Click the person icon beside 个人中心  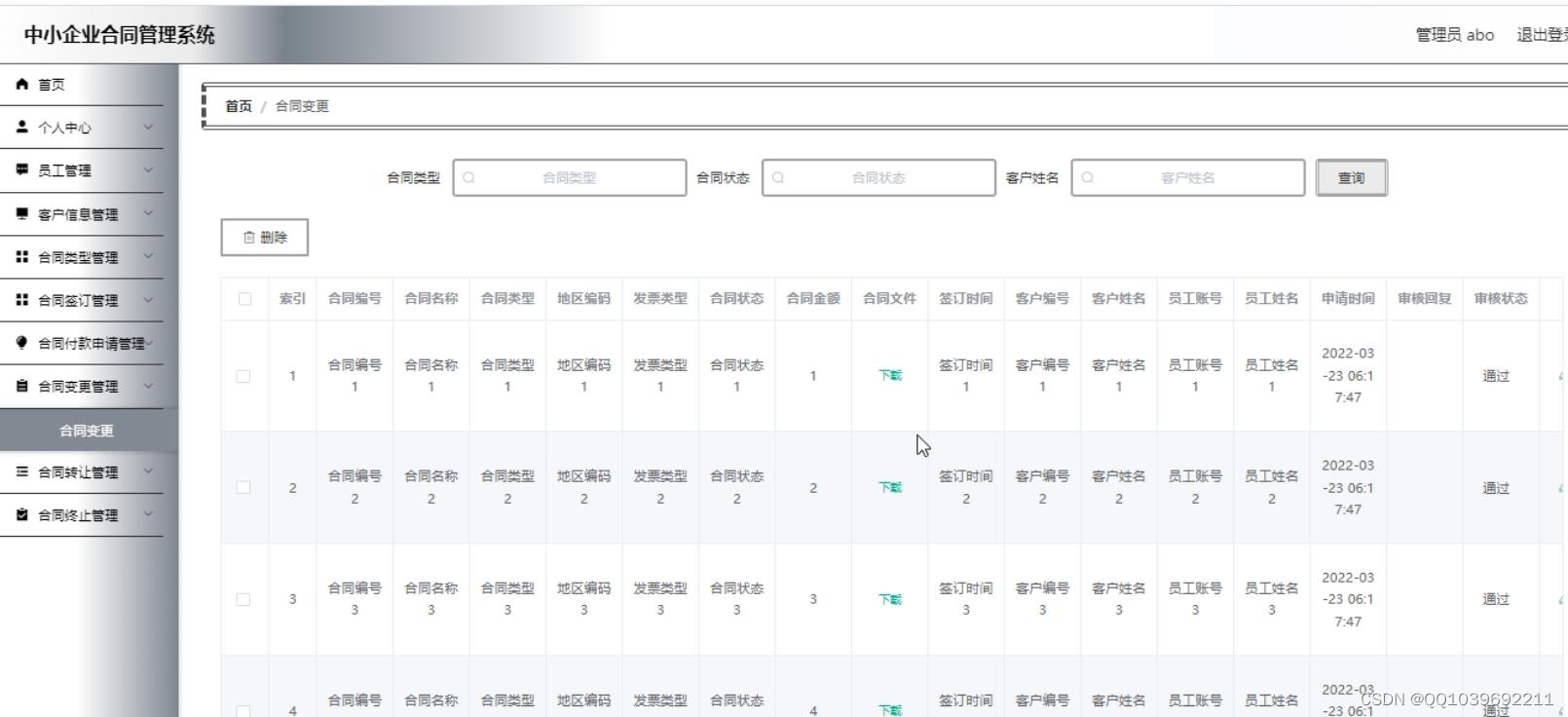(x=22, y=128)
